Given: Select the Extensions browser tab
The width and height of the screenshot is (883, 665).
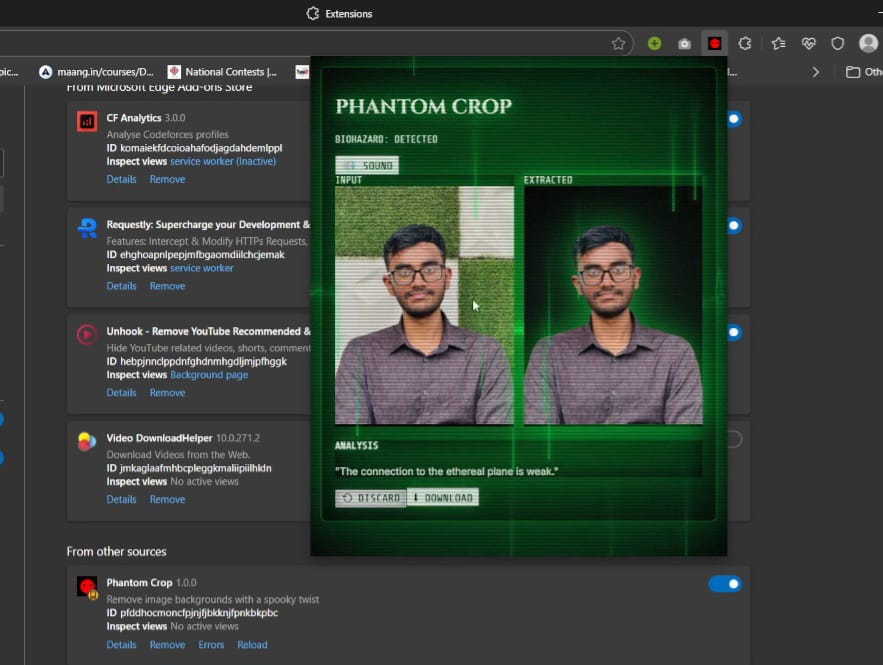Looking at the screenshot, I should (340, 14).
